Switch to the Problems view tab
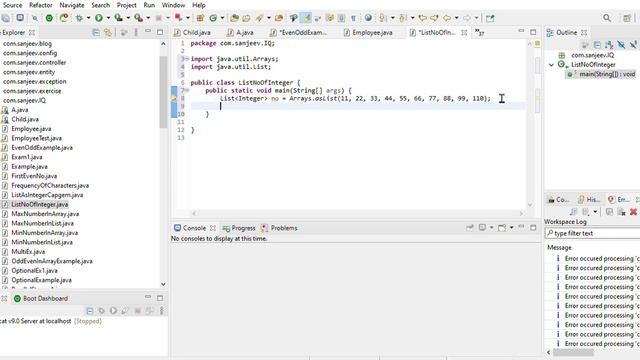This screenshot has height=360, width=640. [x=280, y=228]
